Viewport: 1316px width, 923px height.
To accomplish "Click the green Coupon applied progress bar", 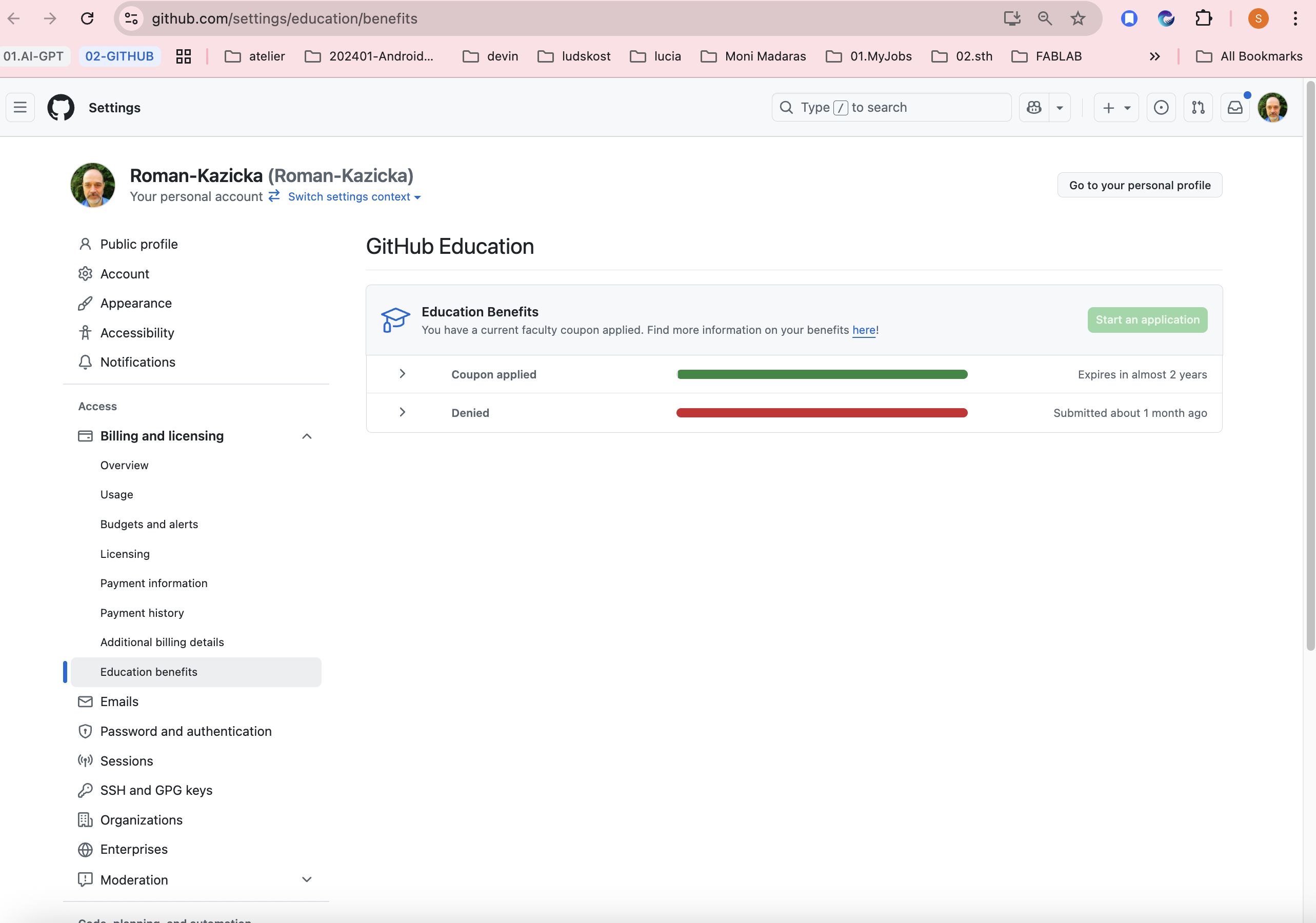I will pyautogui.click(x=822, y=374).
